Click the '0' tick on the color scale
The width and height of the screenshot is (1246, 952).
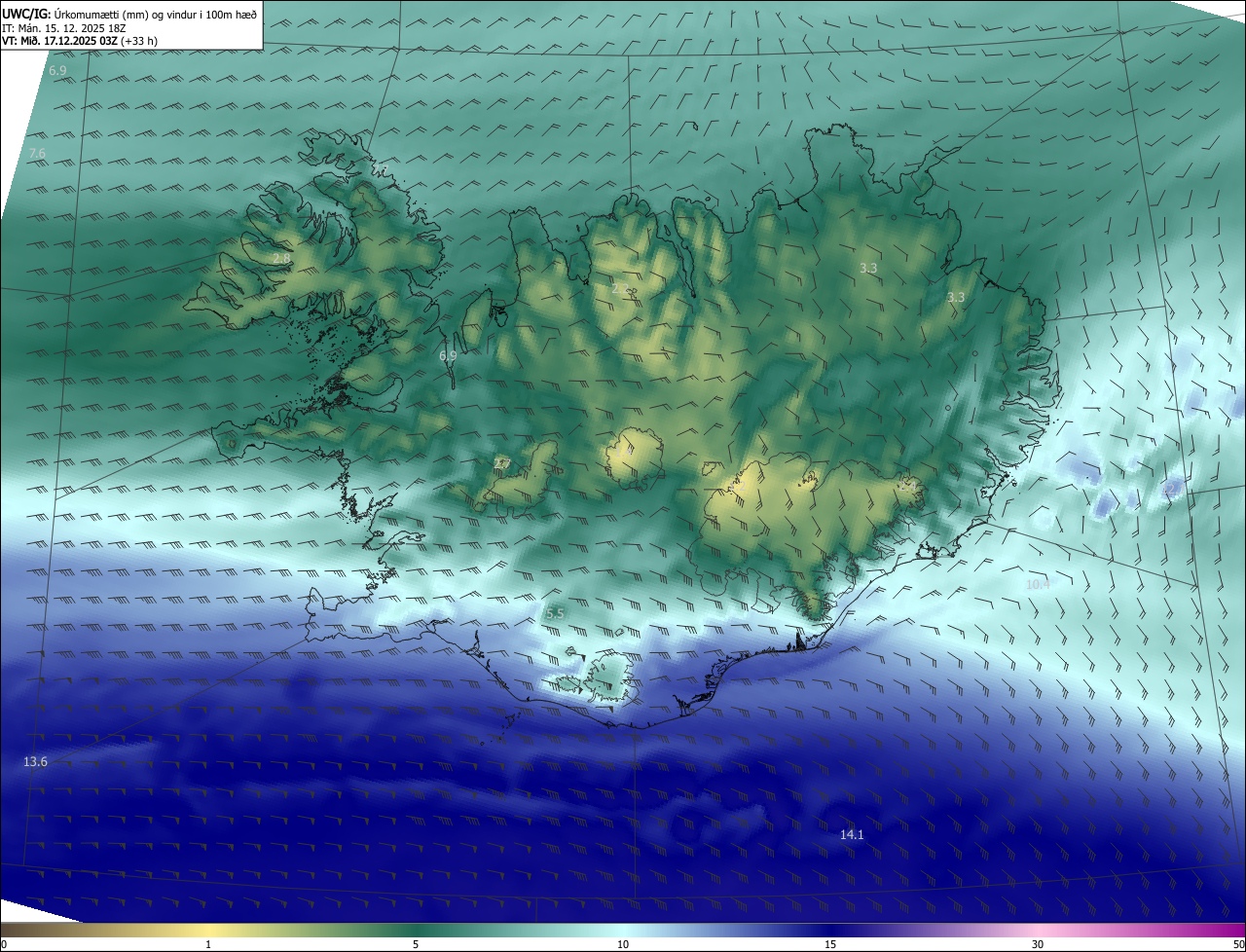[x=4, y=944]
